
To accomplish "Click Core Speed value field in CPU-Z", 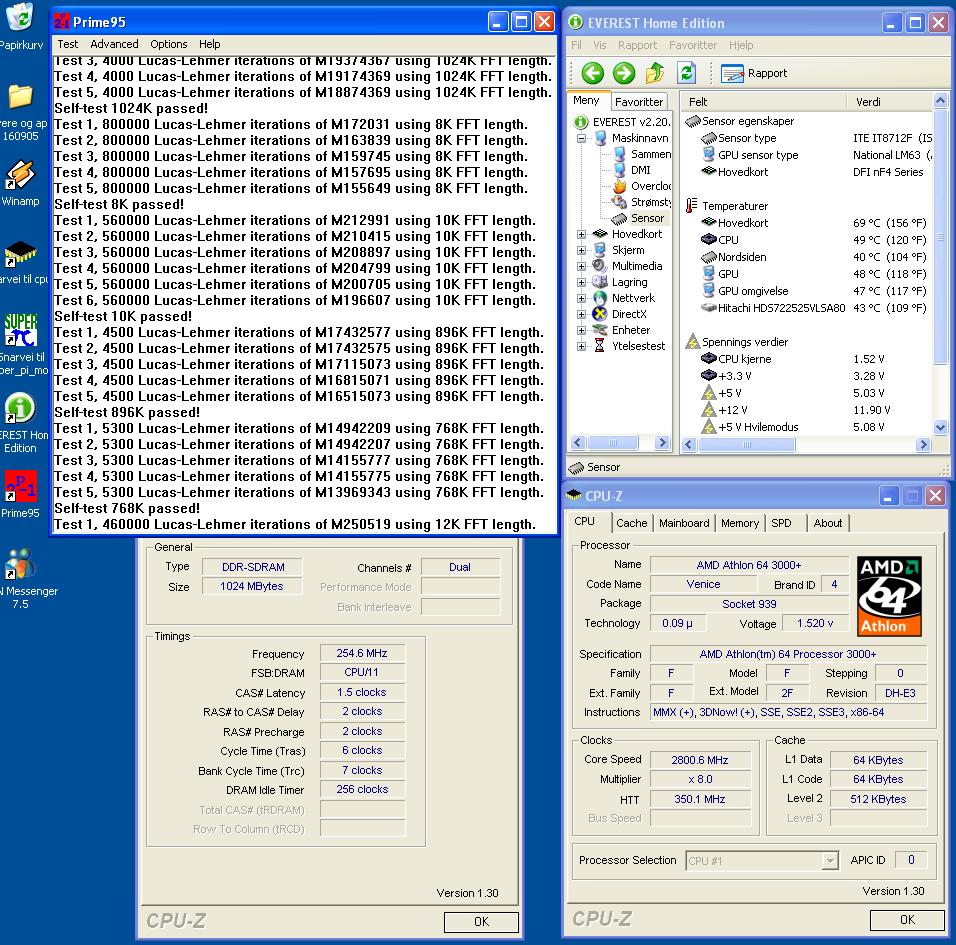I will pyautogui.click(x=700, y=760).
